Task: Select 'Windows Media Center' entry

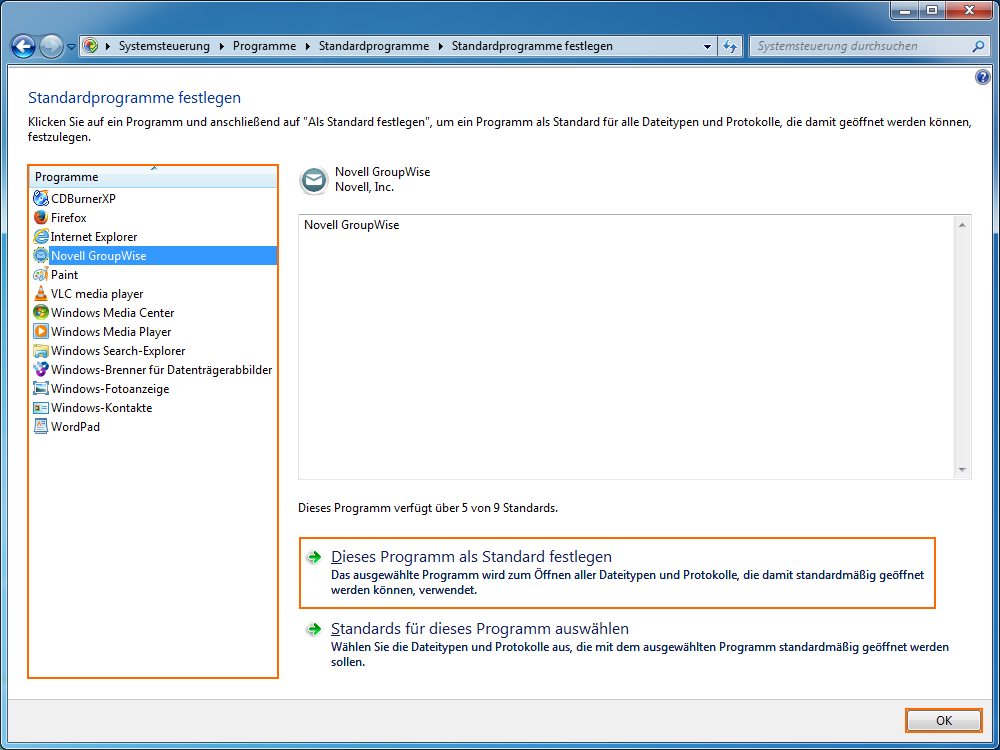Action: [x=112, y=312]
